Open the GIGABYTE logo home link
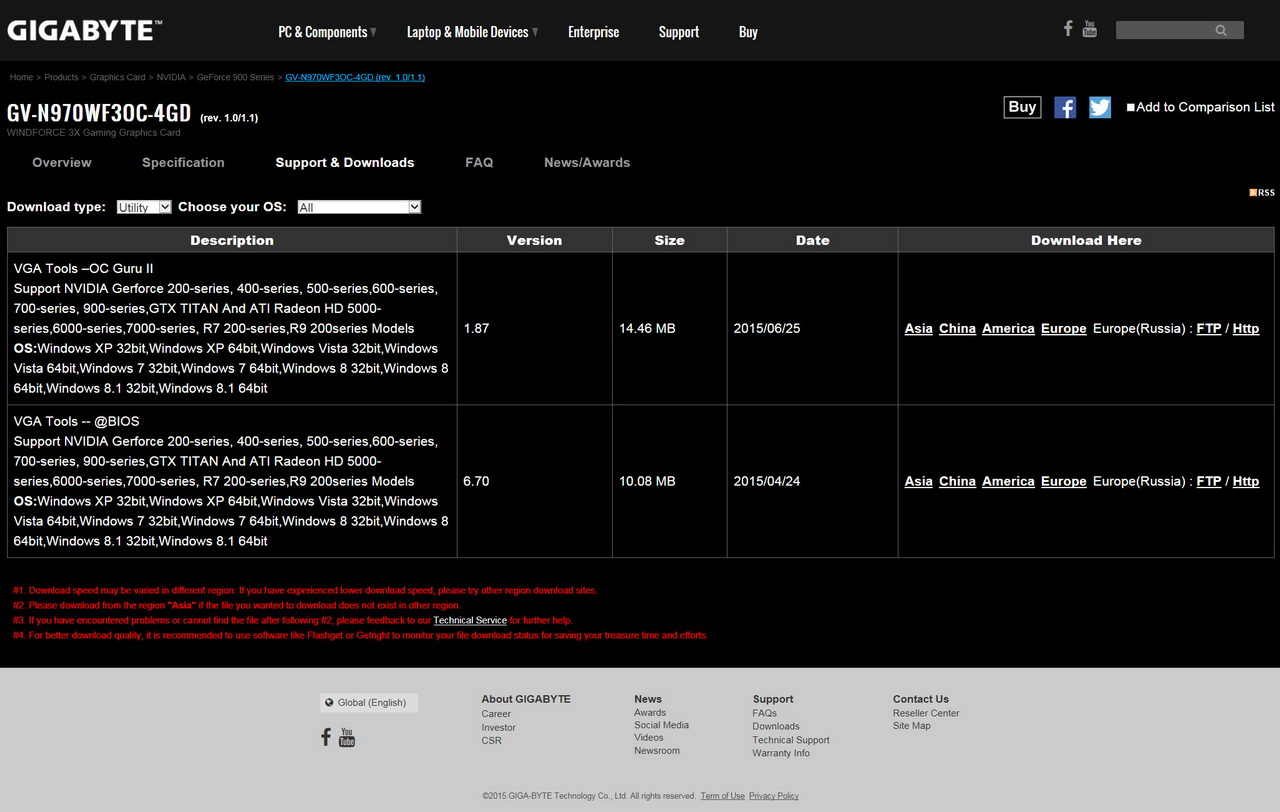Screen dimensions: 1280x812 (84, 31)
